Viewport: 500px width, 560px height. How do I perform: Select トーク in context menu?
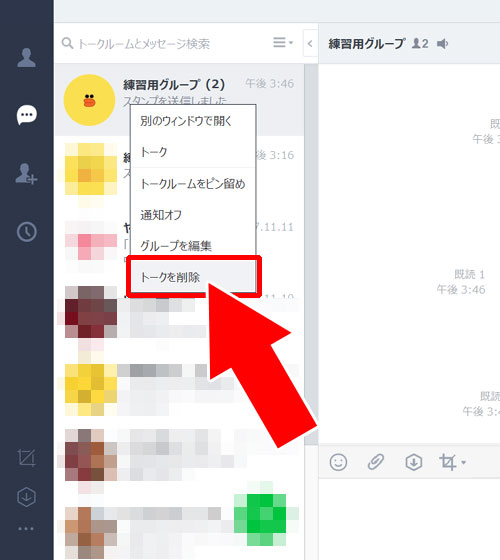coord(193,152)
